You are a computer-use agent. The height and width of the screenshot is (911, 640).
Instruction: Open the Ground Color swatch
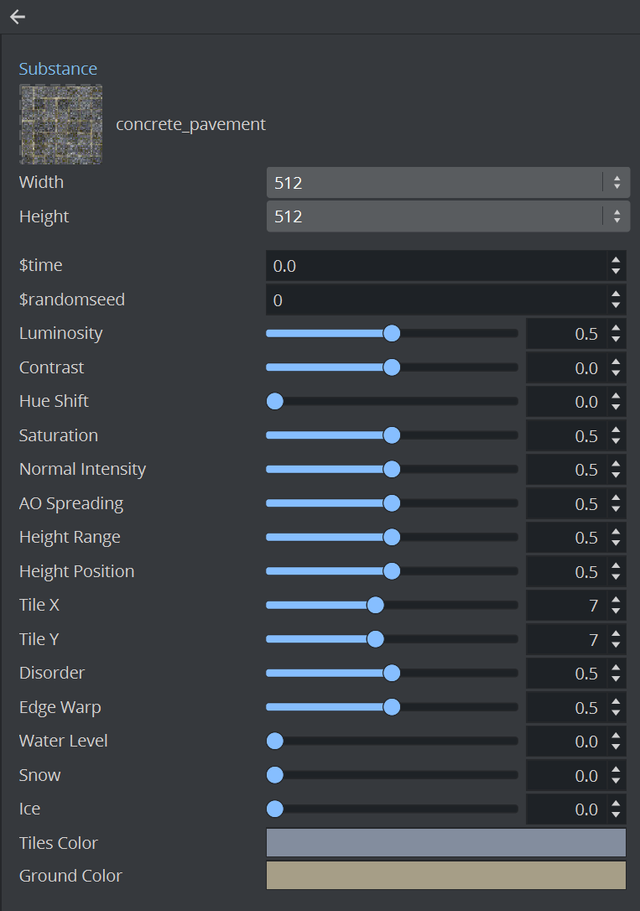[x=446, y=876]
